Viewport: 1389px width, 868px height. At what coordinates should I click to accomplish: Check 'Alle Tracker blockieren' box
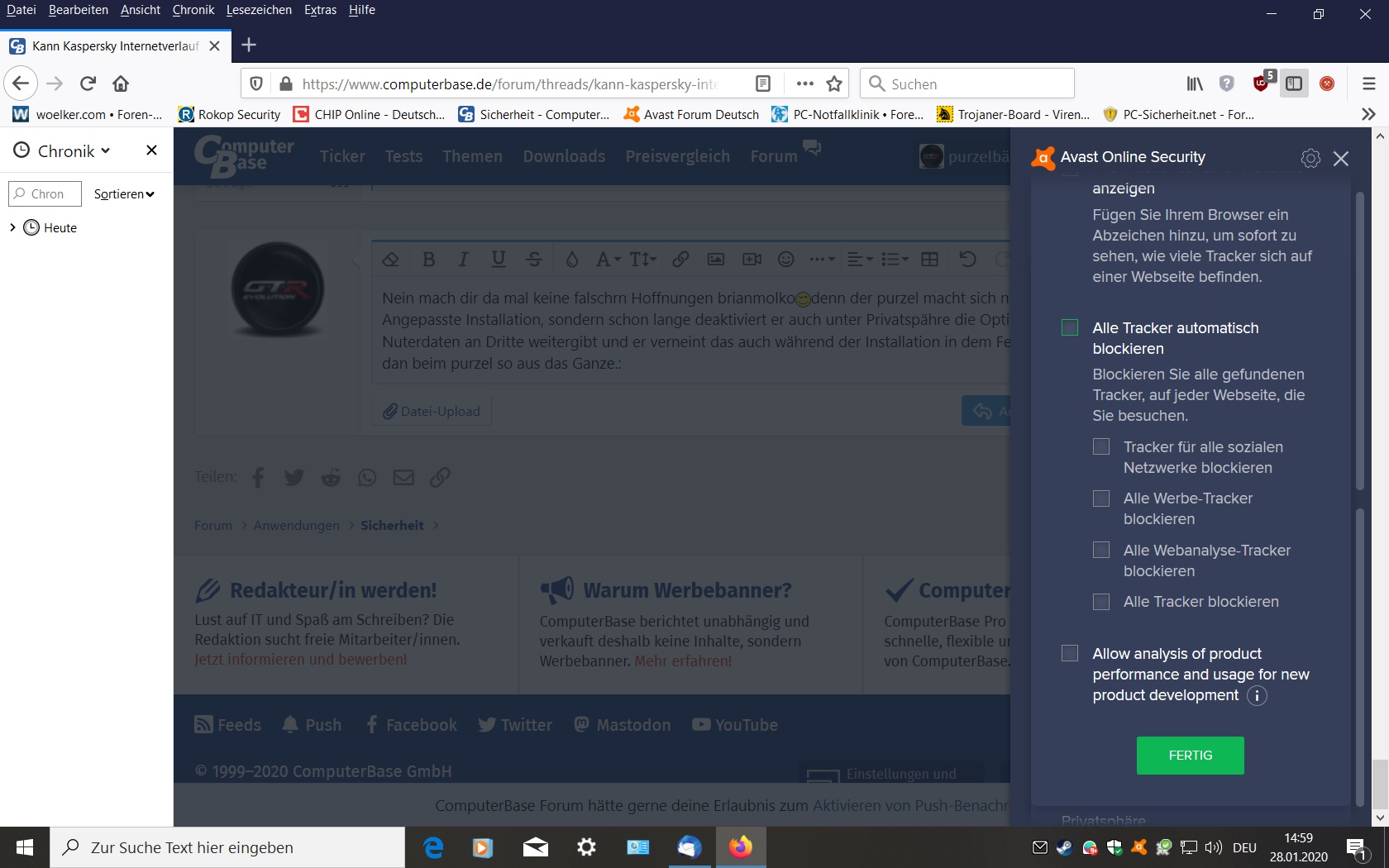[1101, 602]
